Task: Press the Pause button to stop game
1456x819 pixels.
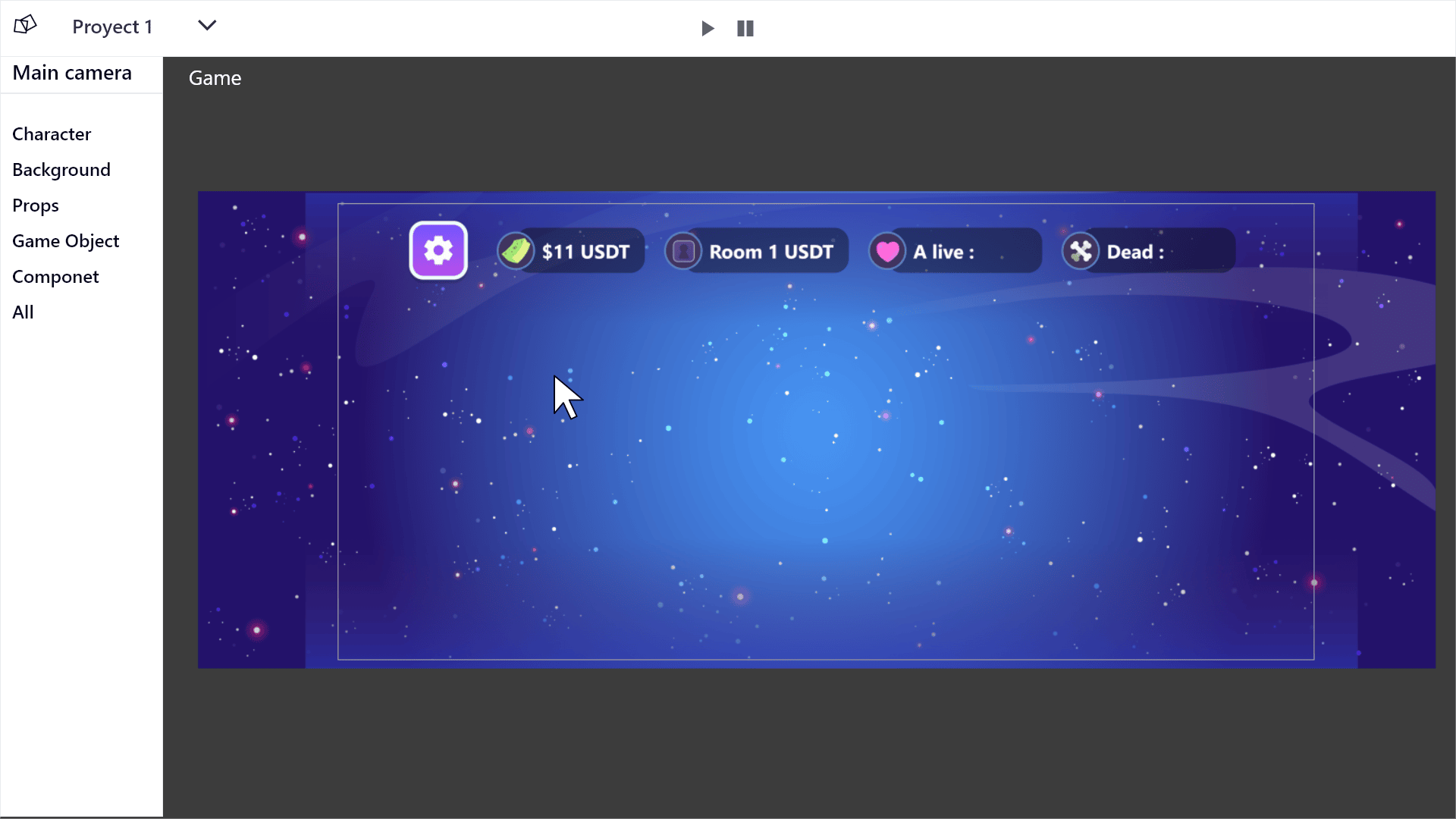Action: pos(745,27)
